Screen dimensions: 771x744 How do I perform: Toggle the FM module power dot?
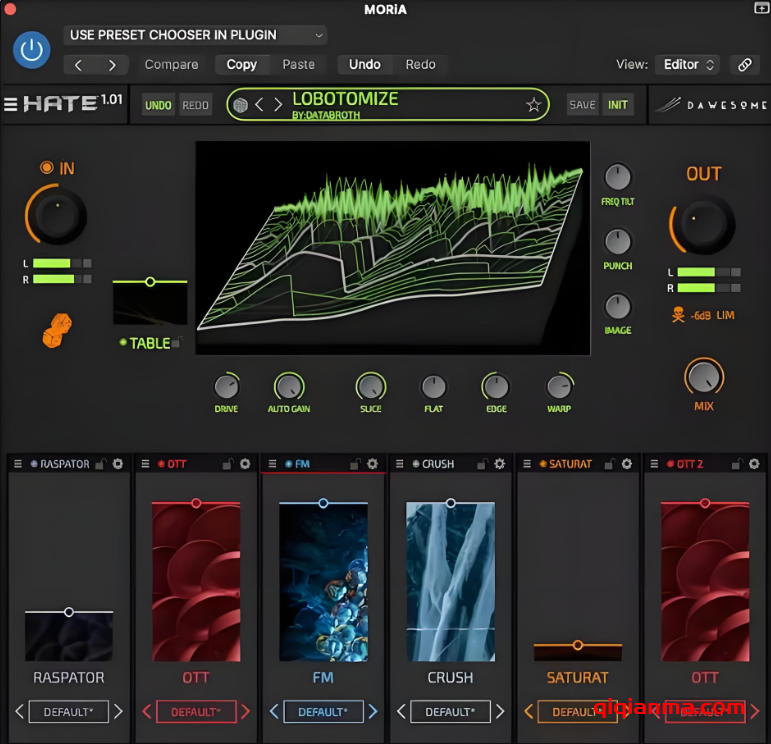click(x=289, y=464)
